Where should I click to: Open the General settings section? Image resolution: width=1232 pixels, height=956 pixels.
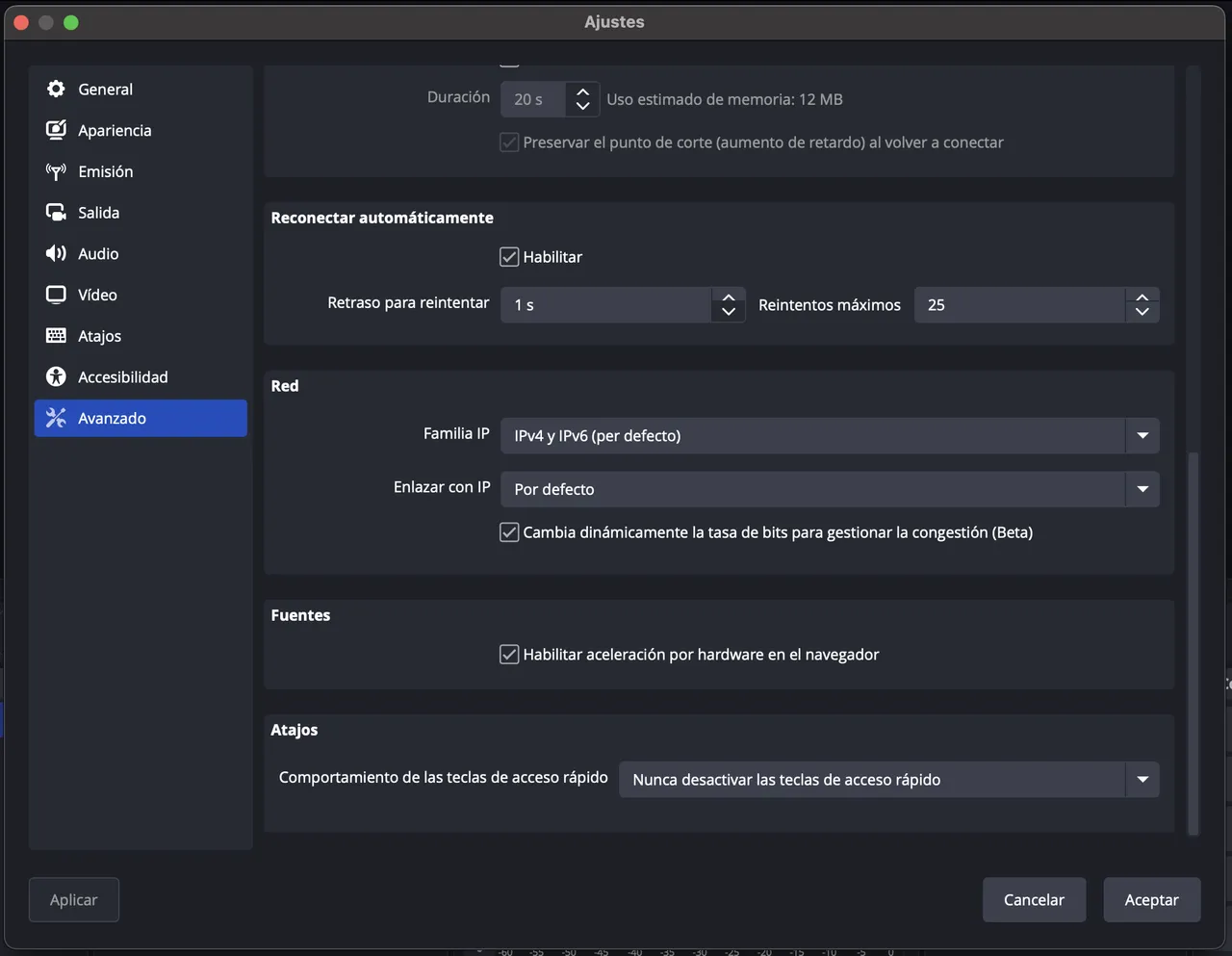[141, 89]
